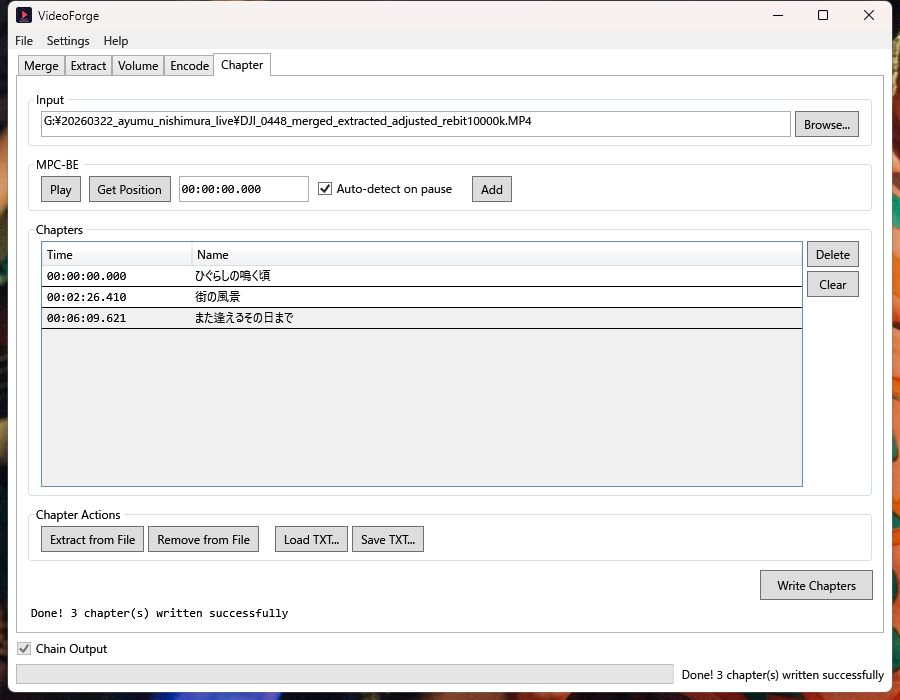Click the VideoForge app icon in title bar

coord(24,16)
